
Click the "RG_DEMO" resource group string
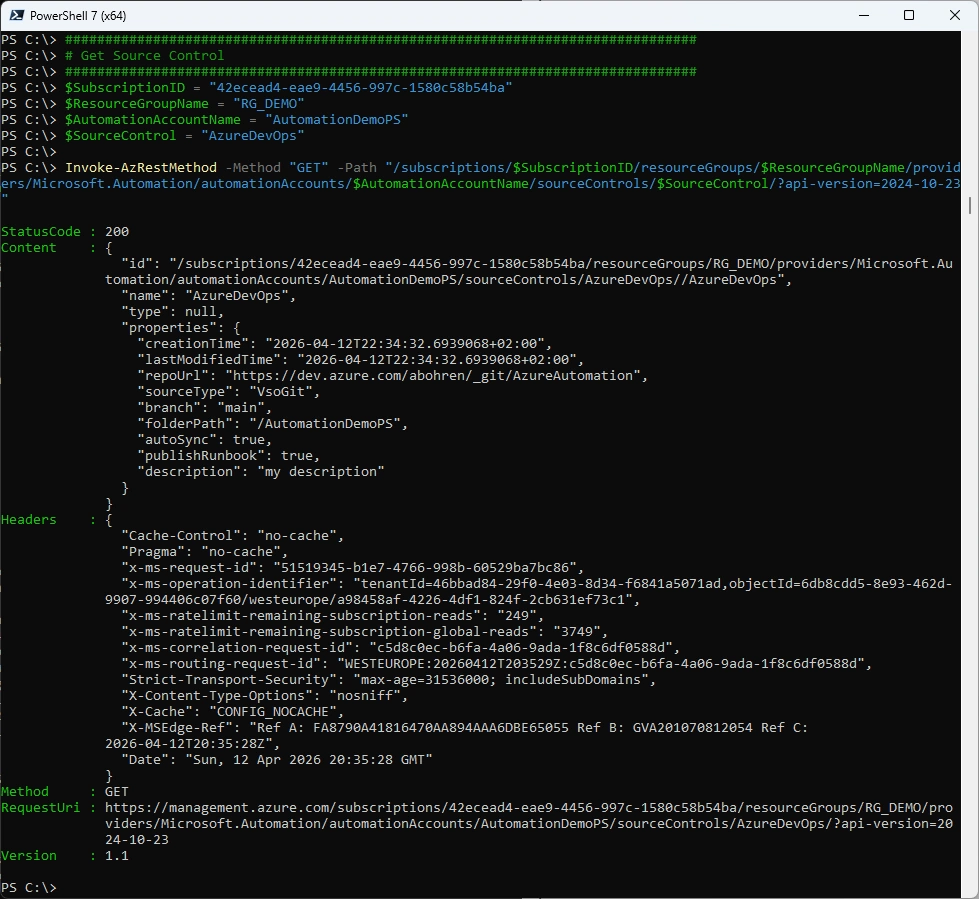point(268,104)
